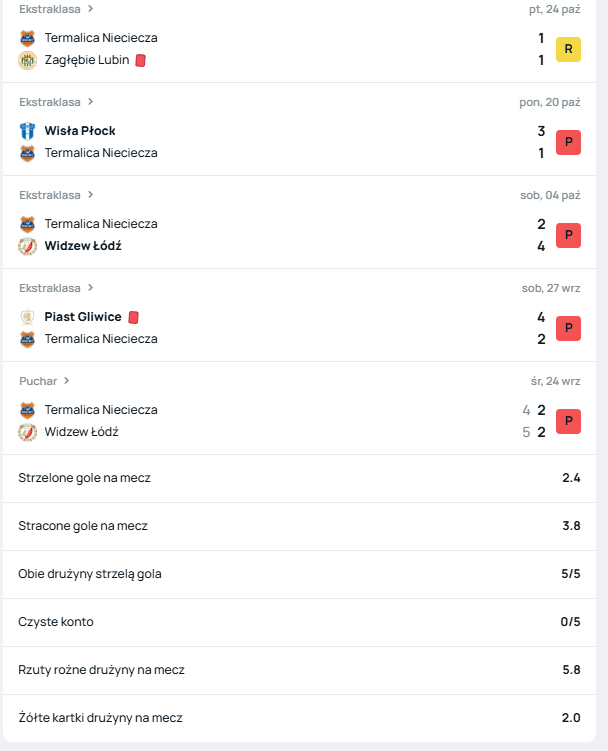Screen dimensions: 608x751
Task: Click Piast Gliwice club crest icon
Action: [x=27, y=317]
